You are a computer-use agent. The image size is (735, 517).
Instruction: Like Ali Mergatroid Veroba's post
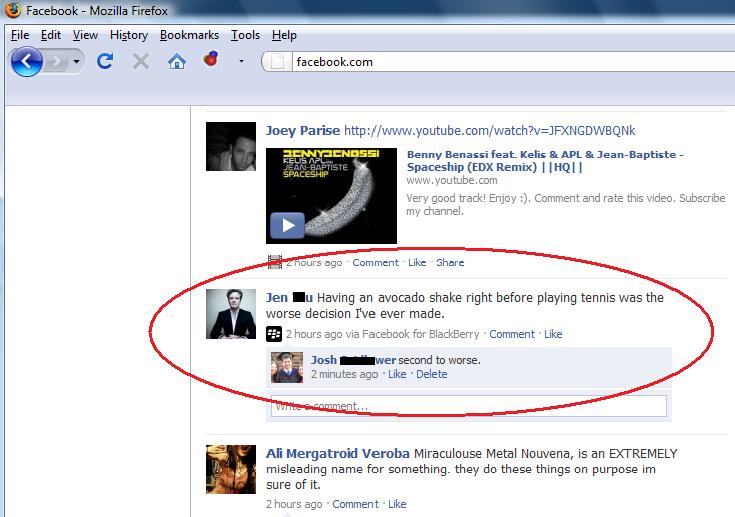pos(397,504)
